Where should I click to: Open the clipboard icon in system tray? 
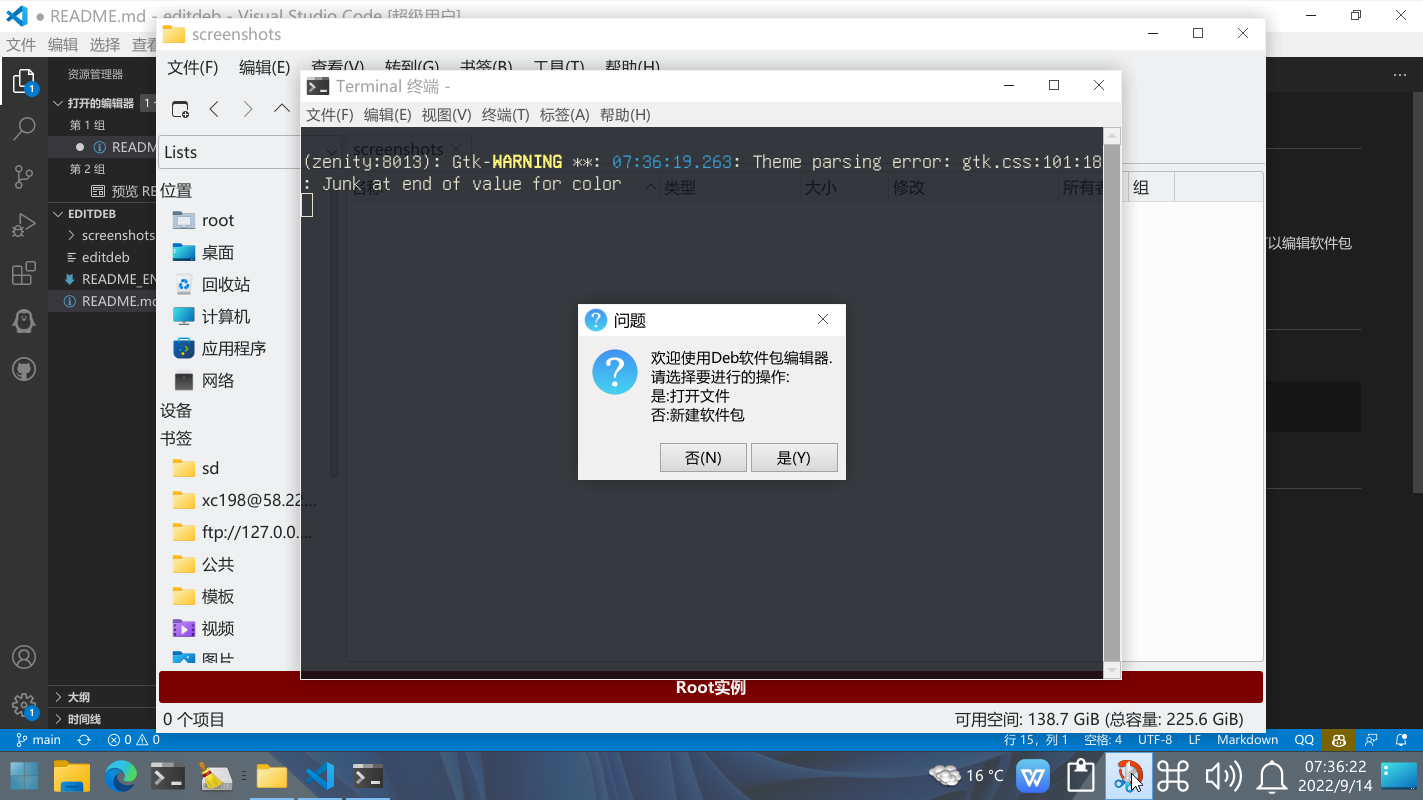[x=1081, y=776]
